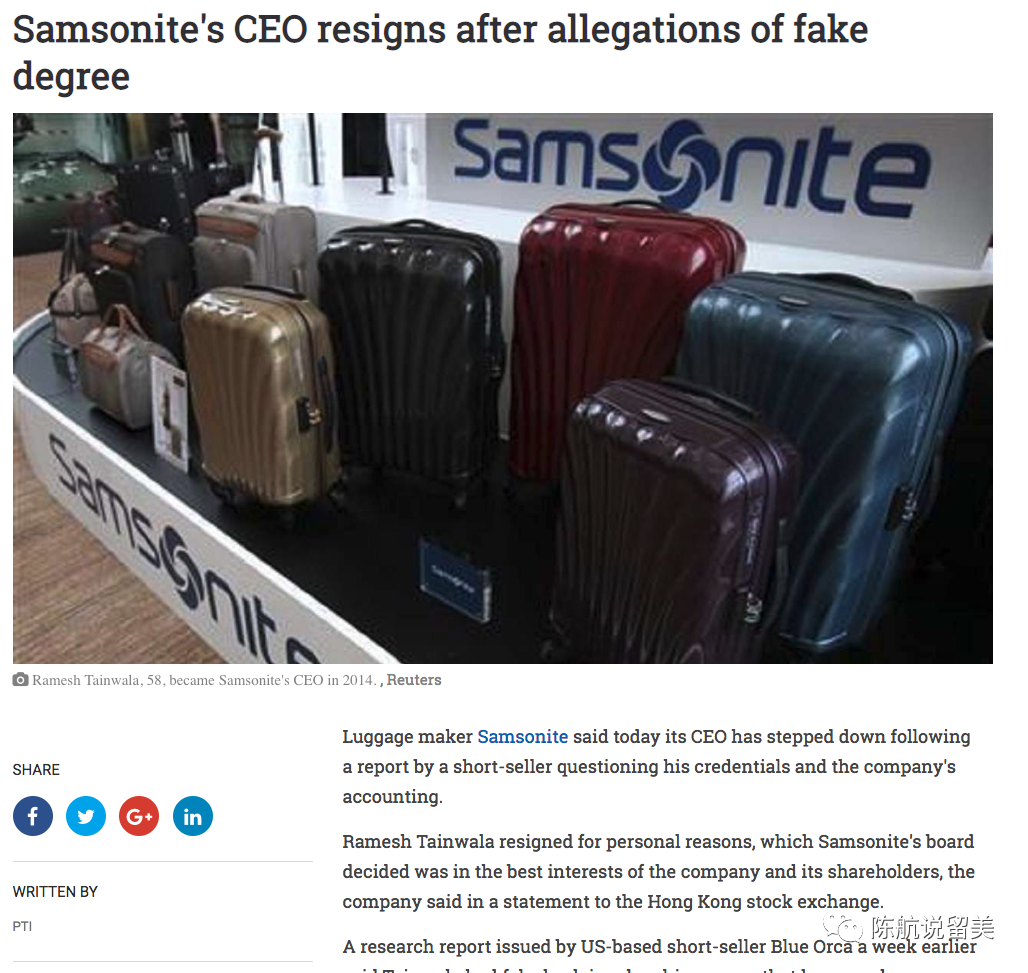Screen dimensions: 1028x973
Task: Share the article on LinkedIn
Action: [x=193, y=816]
